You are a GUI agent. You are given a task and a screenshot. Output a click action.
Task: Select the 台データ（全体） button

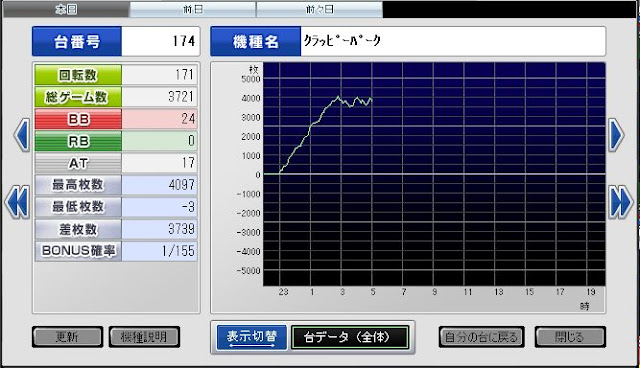tap(350, 337)
